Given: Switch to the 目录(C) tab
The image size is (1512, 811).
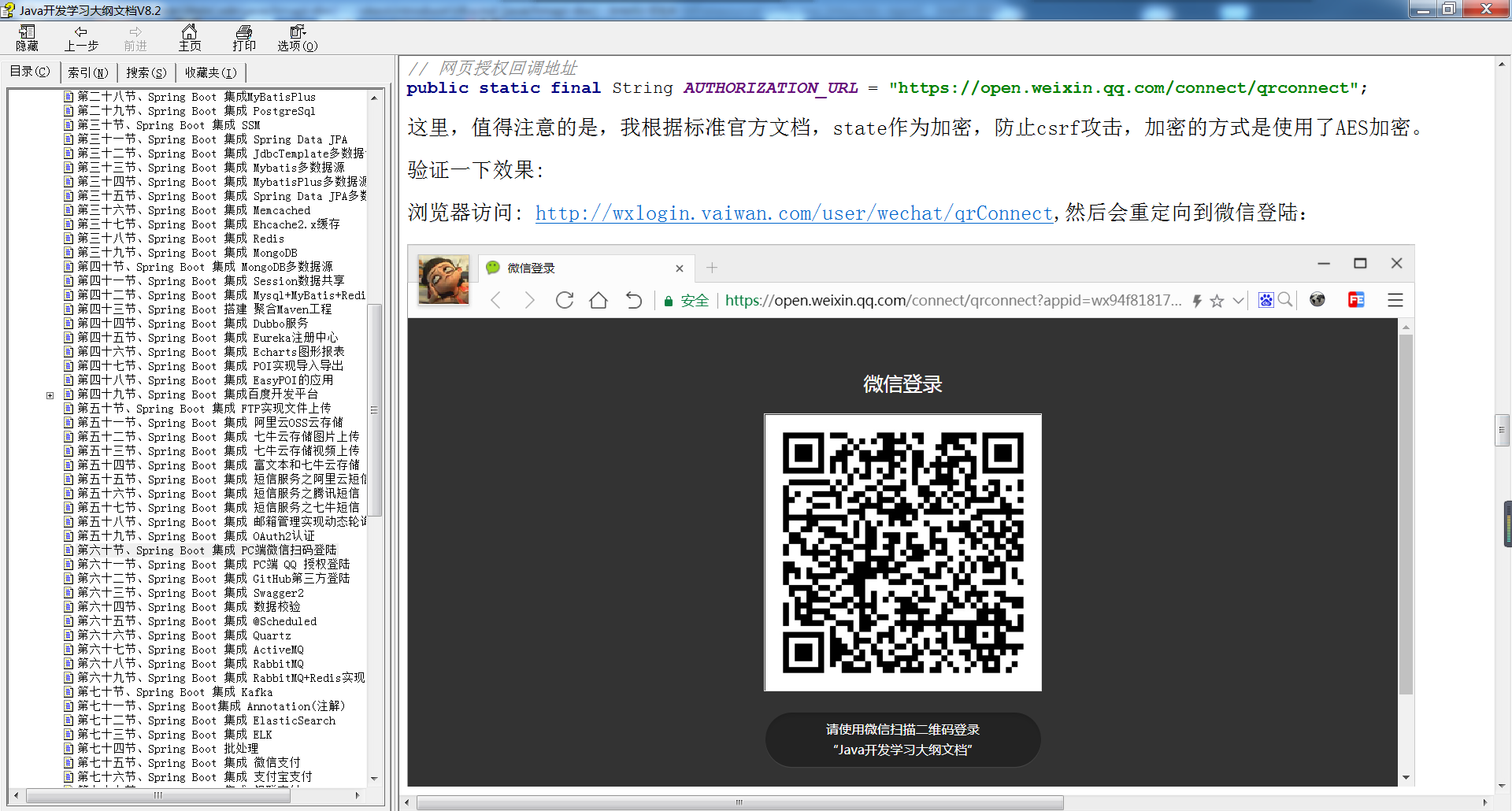Looking at the screenshot, I should point(30,72).
